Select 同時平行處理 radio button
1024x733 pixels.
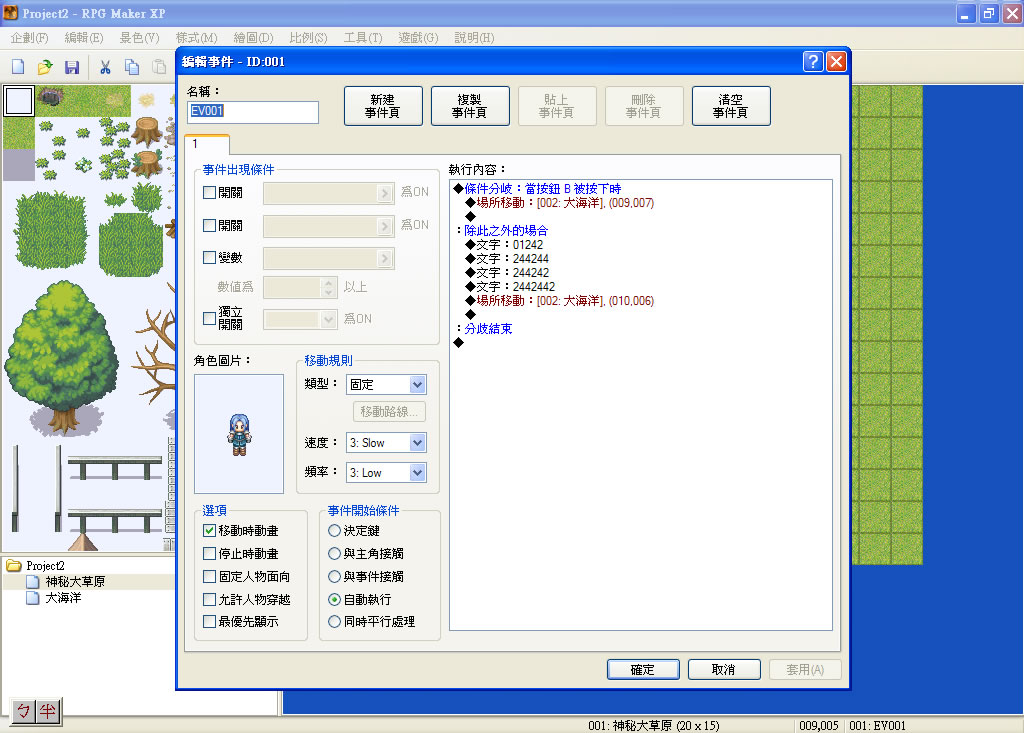334,621
